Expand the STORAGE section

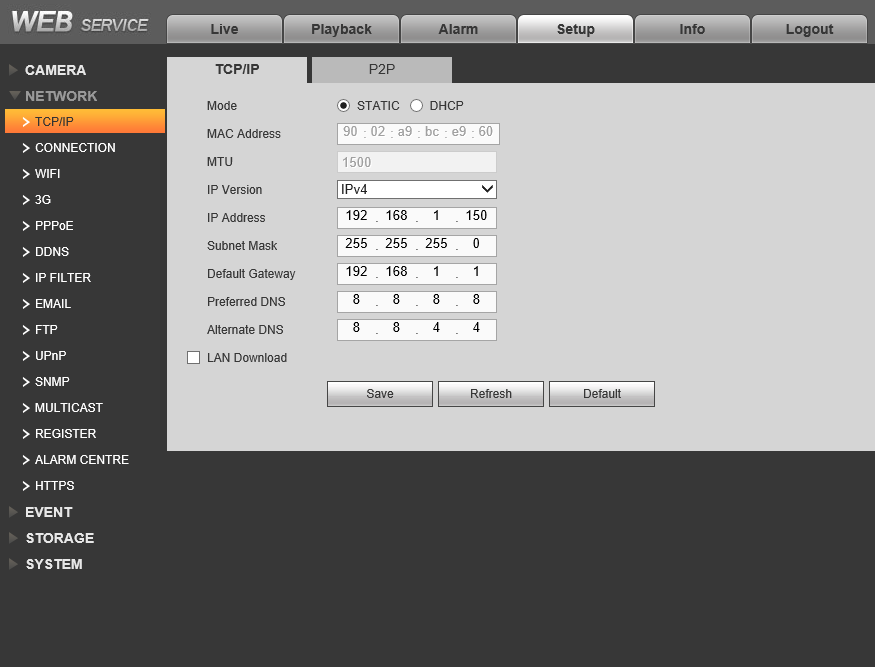[60, 538]
